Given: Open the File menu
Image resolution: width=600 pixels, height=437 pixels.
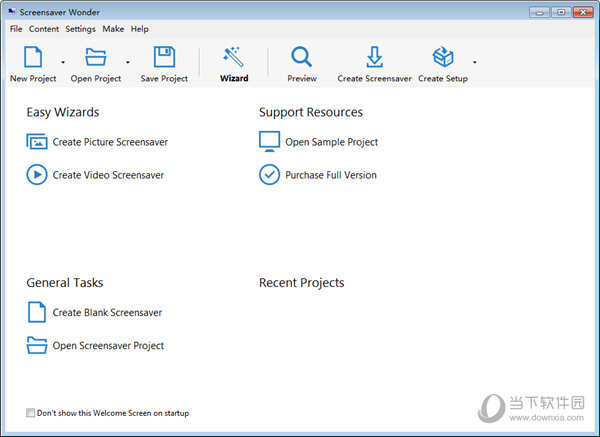Looking at the screenshot, I should (16, 29).
